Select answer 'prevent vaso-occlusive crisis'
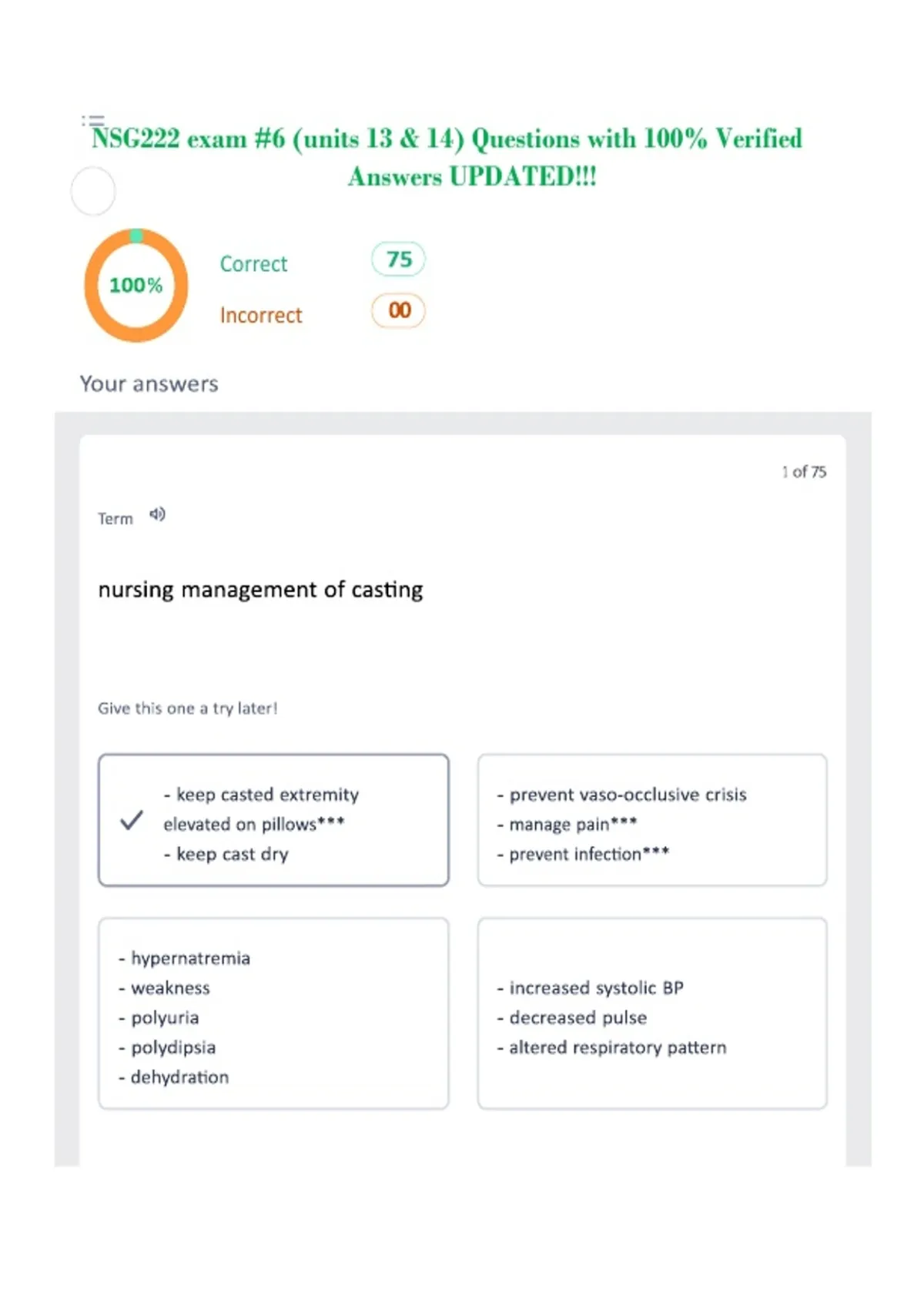924x1309 pixels. pyautogui.click(x=652, y=820)
